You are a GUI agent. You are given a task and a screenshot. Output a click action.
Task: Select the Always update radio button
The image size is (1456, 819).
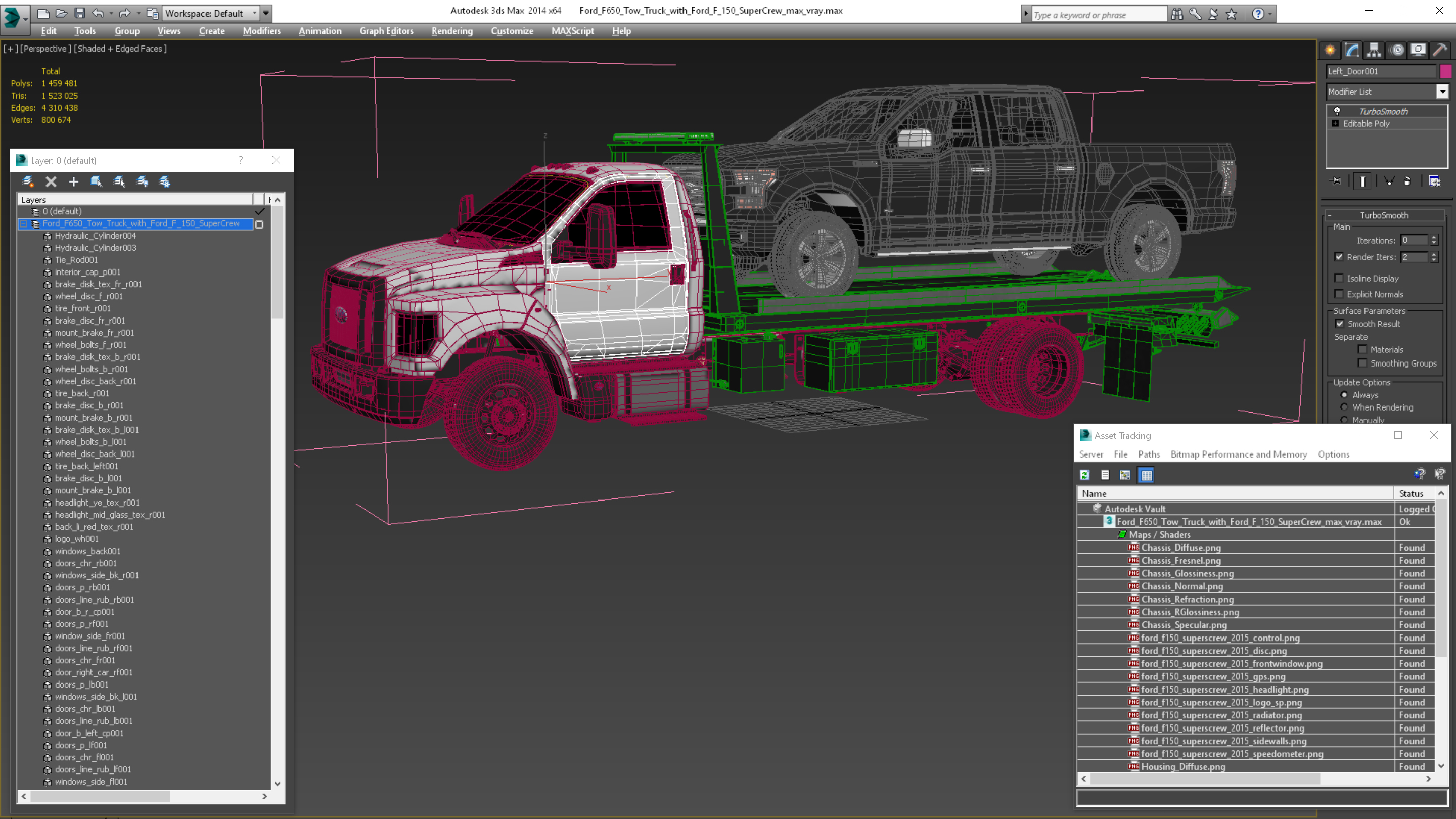coord(1344,394)
